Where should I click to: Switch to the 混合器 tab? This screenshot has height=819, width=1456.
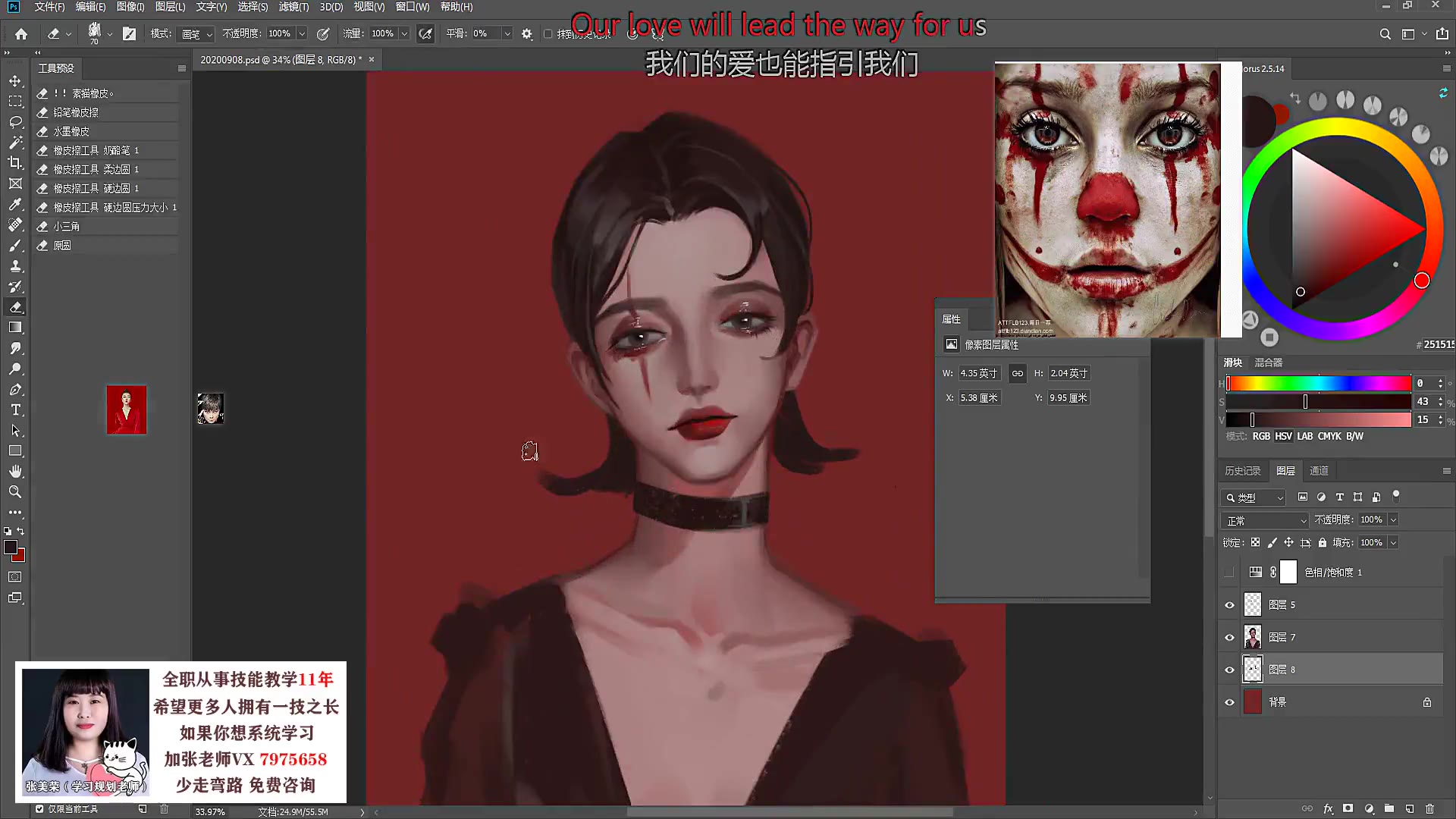(x=1268, y=362)
